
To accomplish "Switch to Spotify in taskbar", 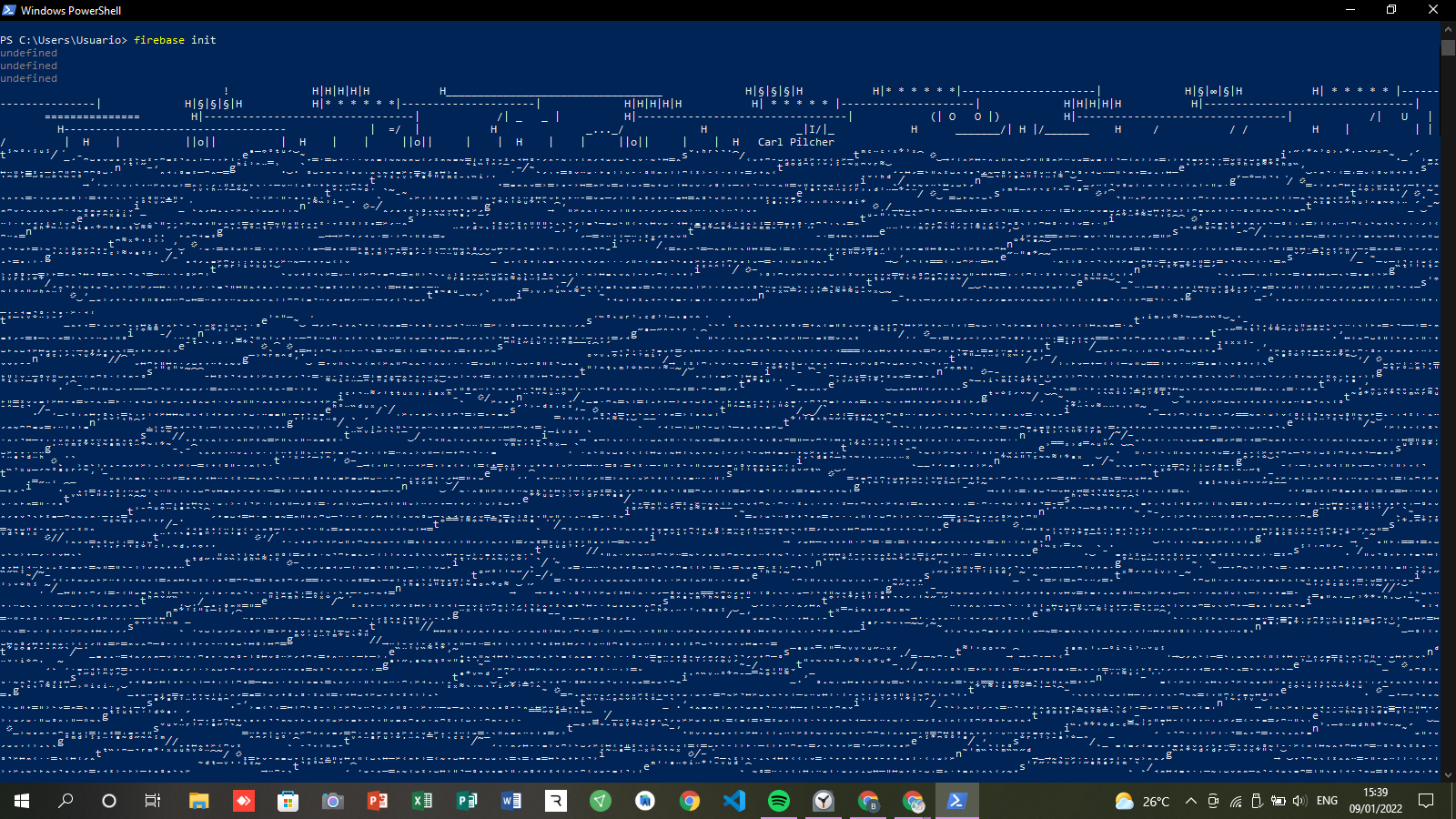I will tap(779, 801).
